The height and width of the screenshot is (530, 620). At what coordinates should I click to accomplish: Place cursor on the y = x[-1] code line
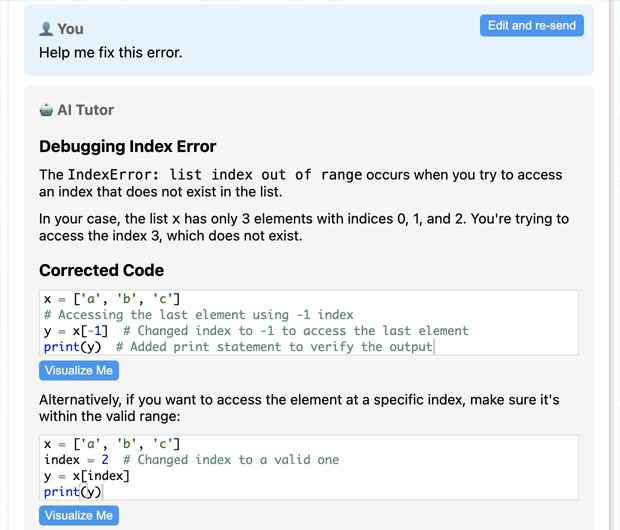coord(256,331)
